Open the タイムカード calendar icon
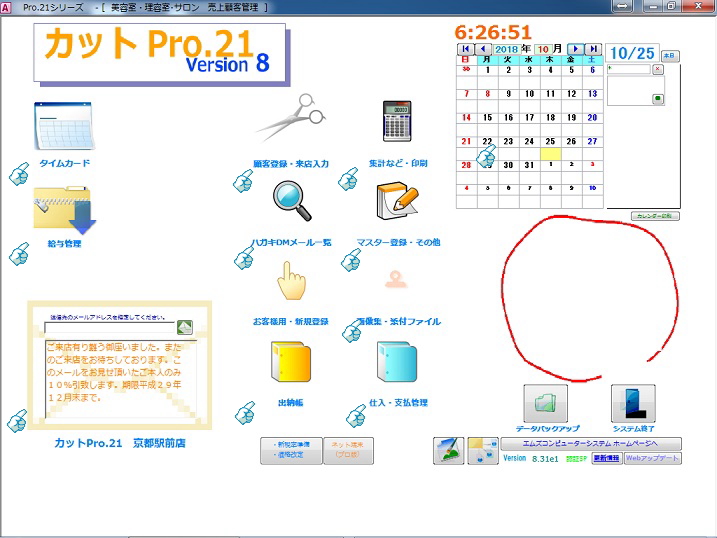 click(x=64, y=126)
